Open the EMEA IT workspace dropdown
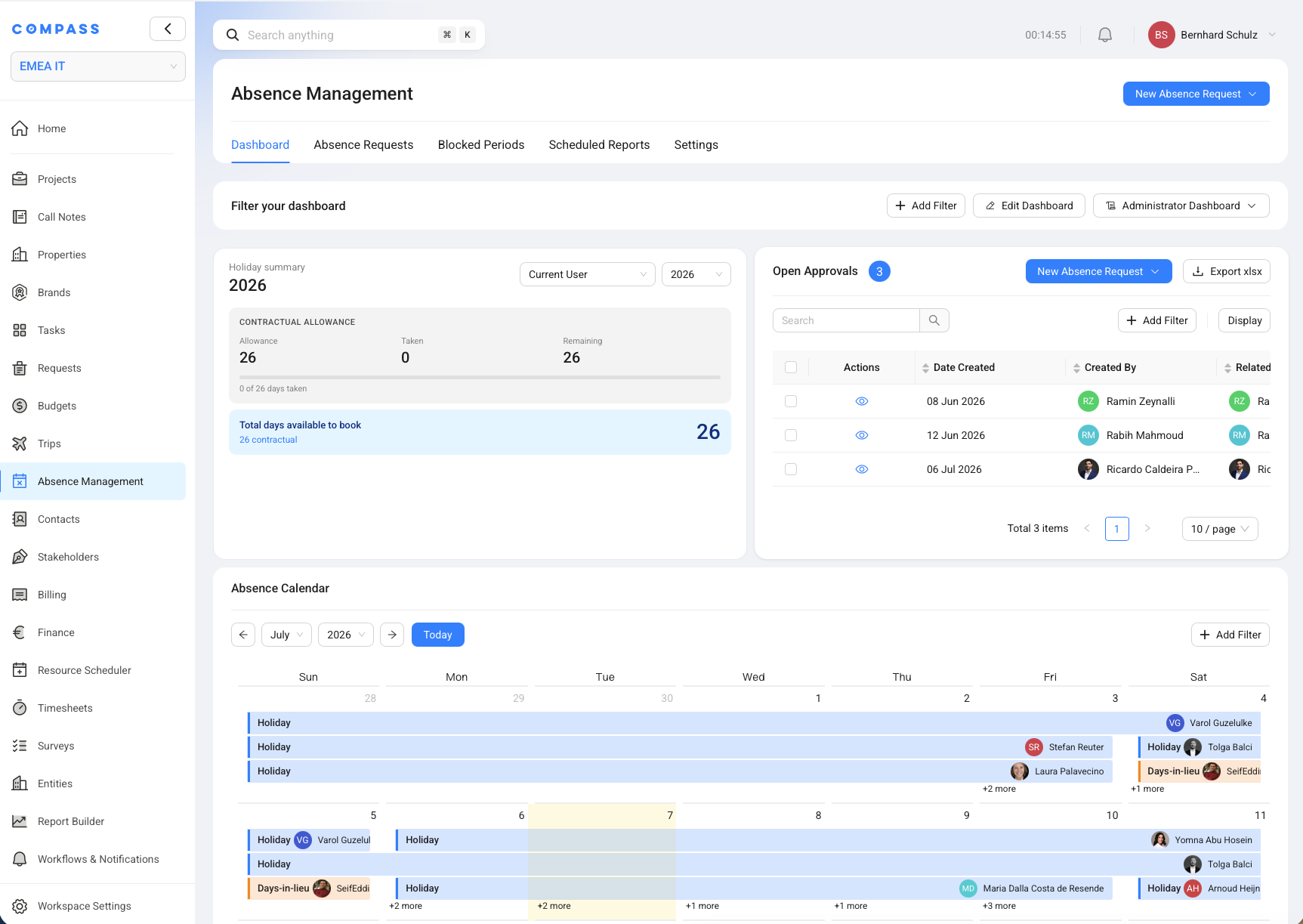 click(x=98, y=66)
